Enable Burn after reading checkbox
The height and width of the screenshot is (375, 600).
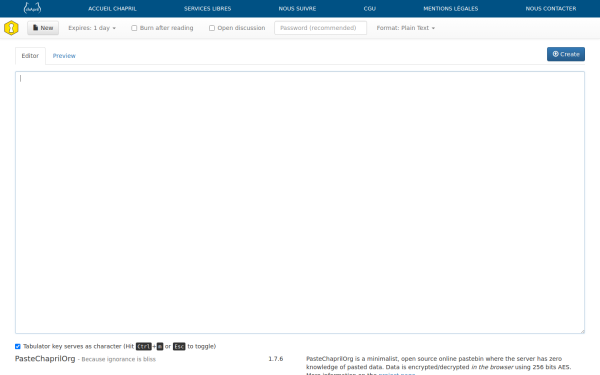[x=134, y=28]
